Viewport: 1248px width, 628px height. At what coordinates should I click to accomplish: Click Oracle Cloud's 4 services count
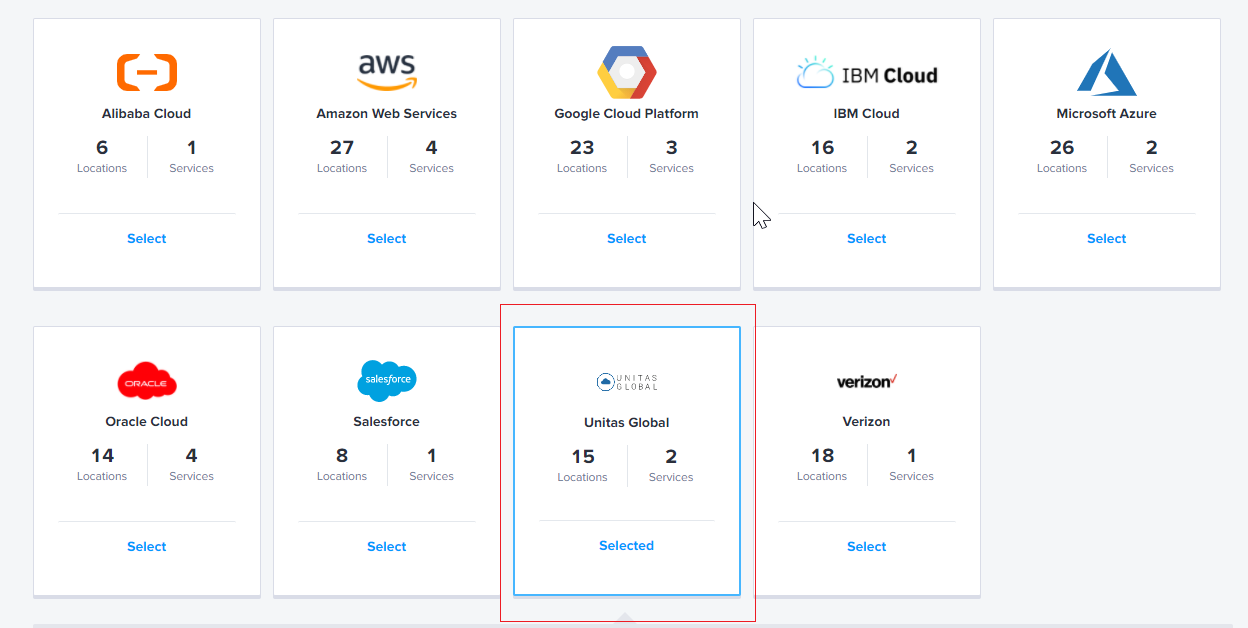point(192,456)
